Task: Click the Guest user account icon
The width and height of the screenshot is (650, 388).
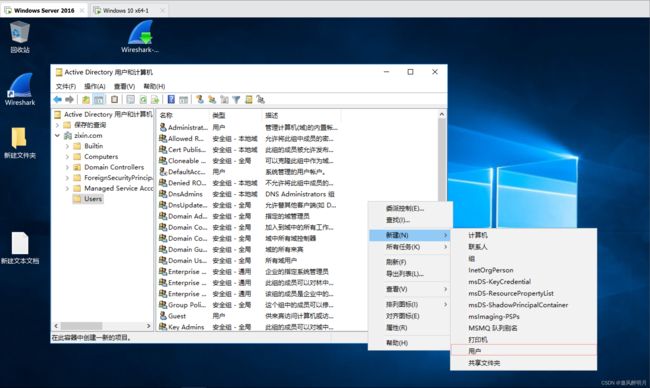Action: click(x=163, y=316)
